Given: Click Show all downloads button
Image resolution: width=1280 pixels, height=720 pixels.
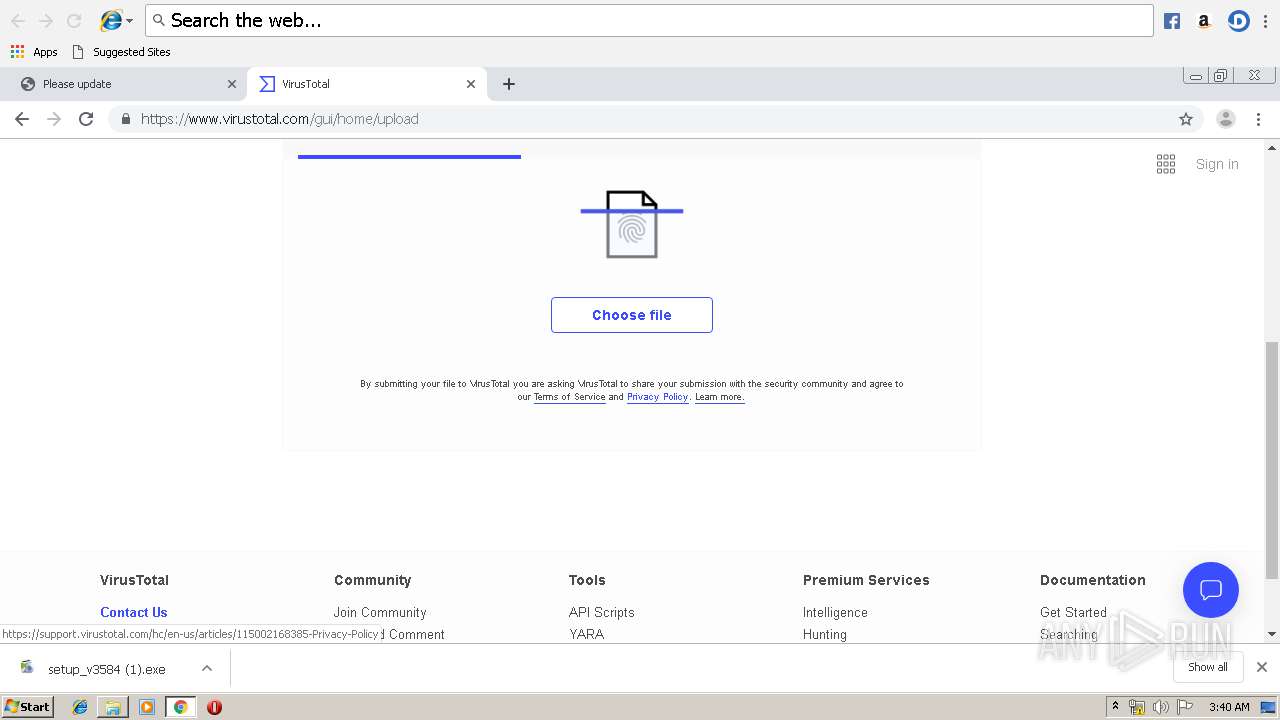Looking at the screenshot, I should pos(1208,667).
